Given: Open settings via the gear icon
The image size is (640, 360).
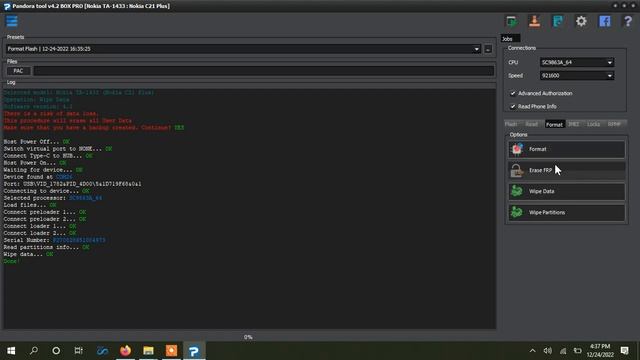Looking at the screenshot, I should [x=581, y=21].
